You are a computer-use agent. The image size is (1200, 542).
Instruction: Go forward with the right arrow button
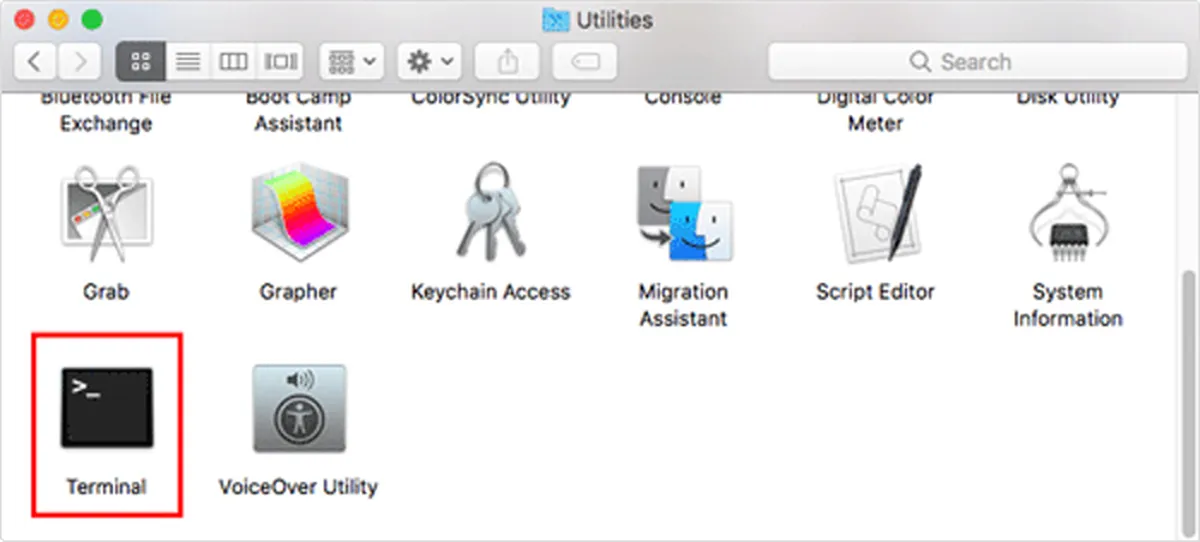(79, 62)
